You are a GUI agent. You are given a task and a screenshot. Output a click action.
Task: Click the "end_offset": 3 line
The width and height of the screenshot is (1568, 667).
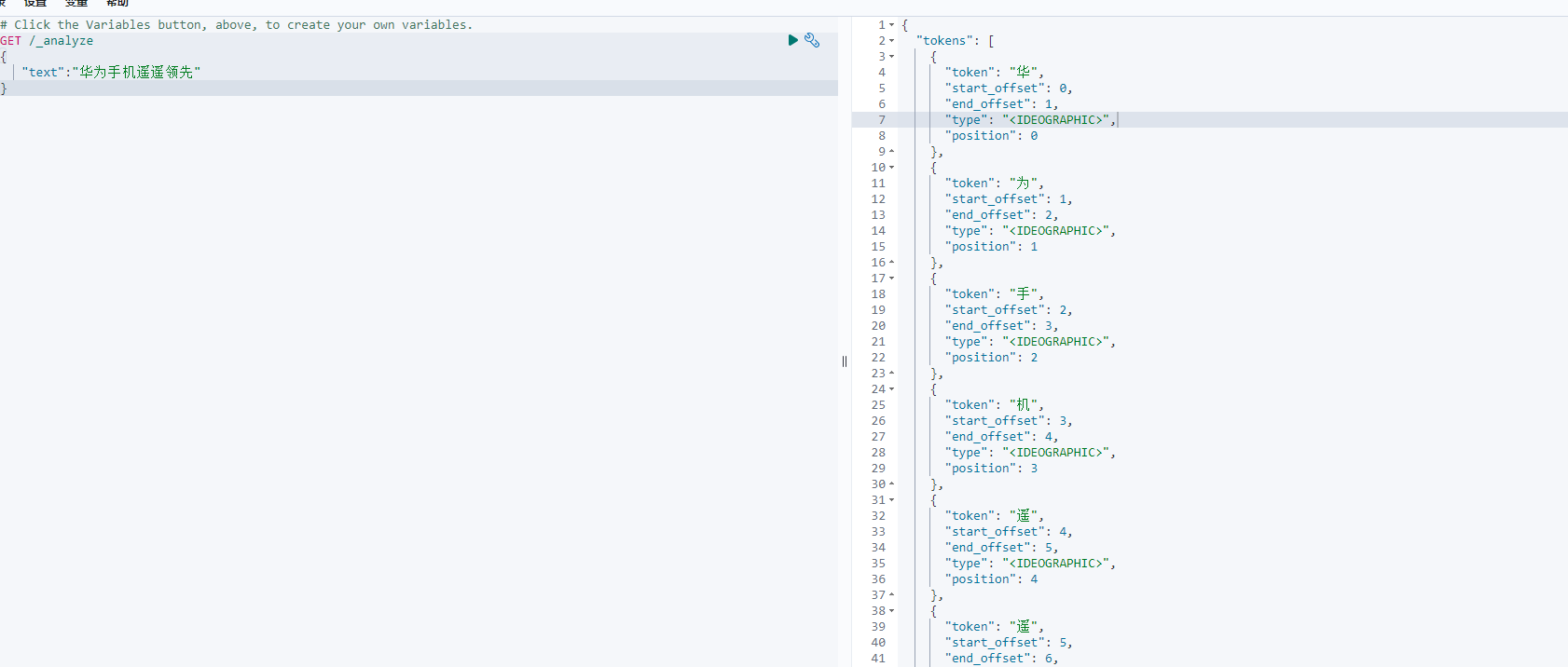1001,326
